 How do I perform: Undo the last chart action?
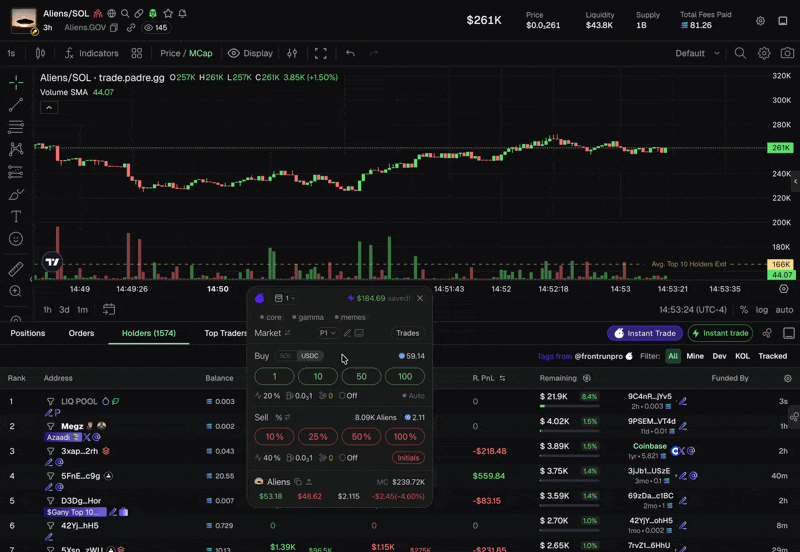click(350, 53)
